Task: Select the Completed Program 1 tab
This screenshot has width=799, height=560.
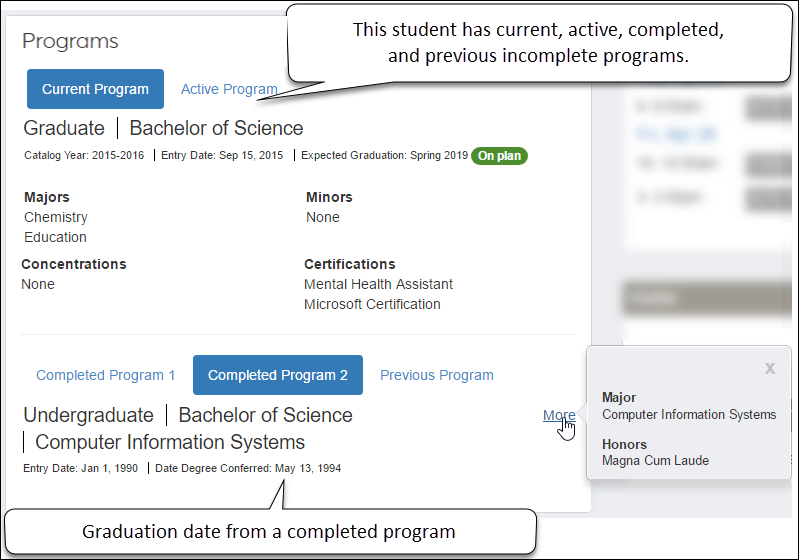Action: pos(105,376)
